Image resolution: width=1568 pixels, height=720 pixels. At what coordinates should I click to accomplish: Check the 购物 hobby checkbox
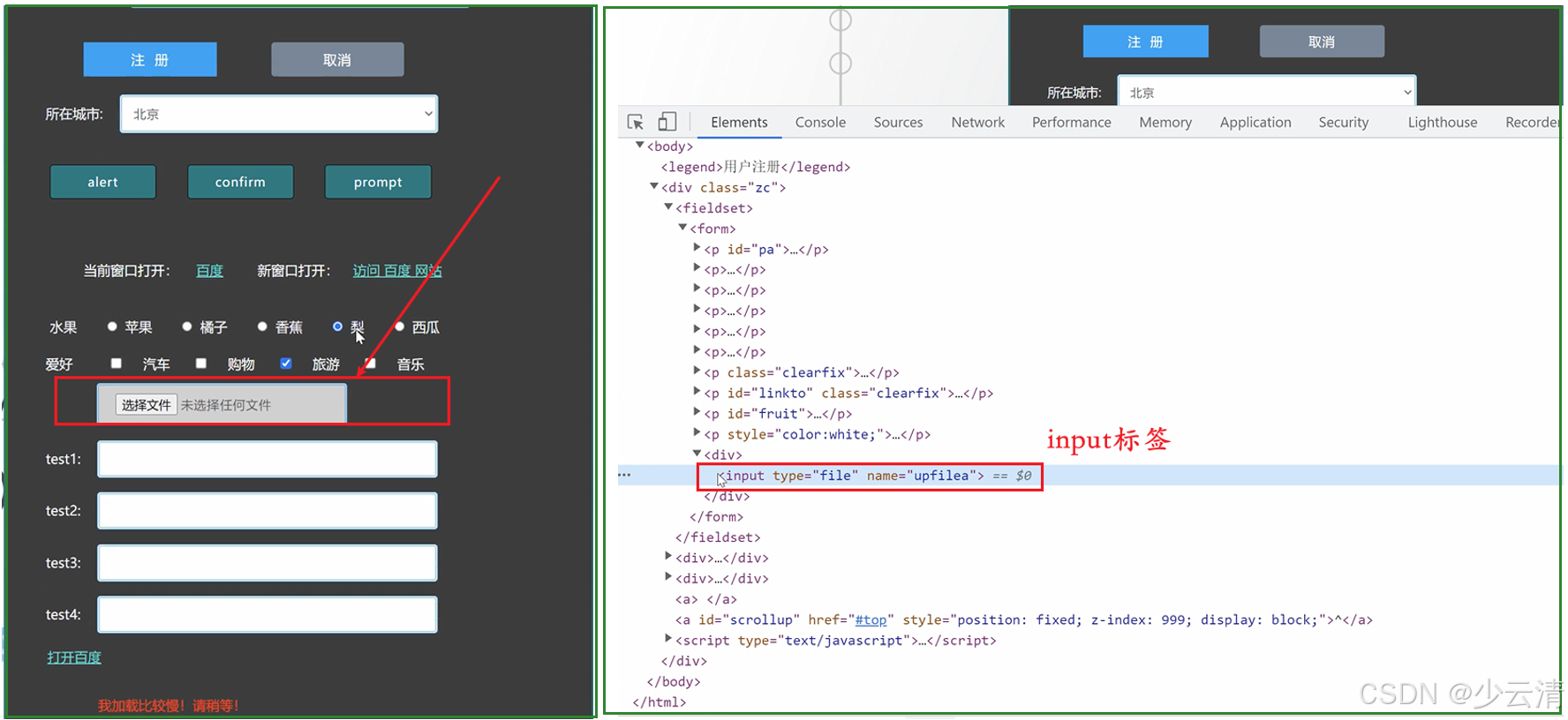(200, 363)
